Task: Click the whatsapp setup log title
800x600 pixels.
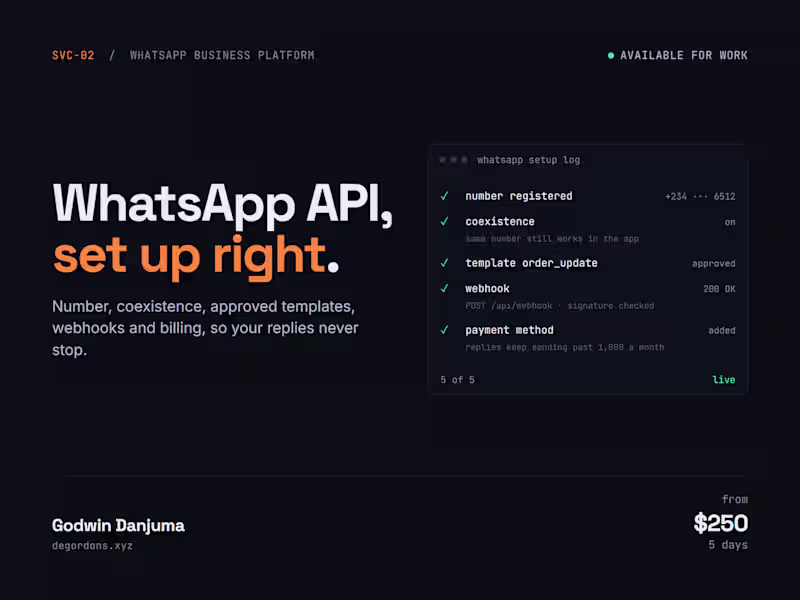Action: point(529,160)
